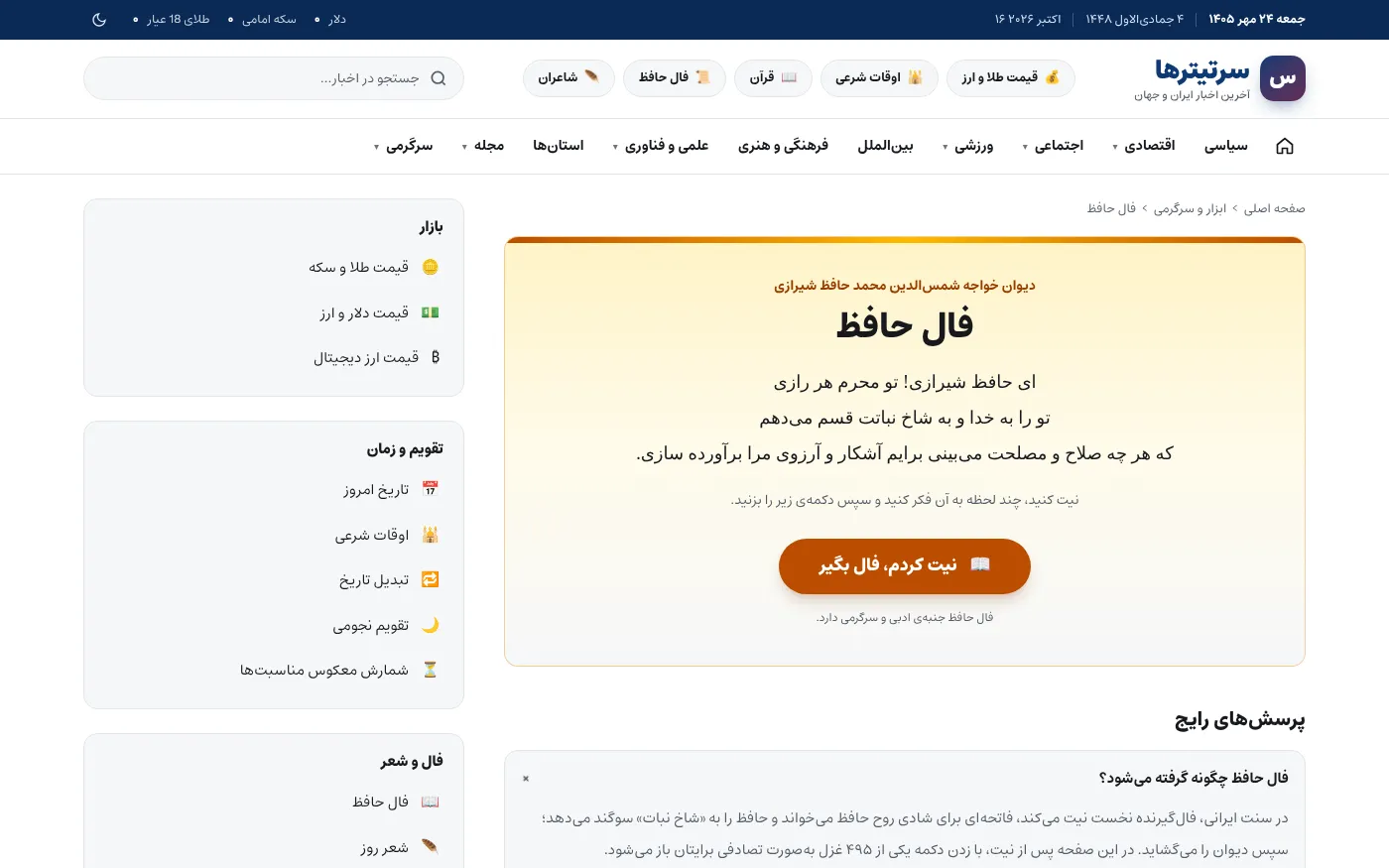The width and height of the screenshot is (1389, 868).
Task: Click the ۱۶ اکتبر ۲۰۲۶ date text
Action: tap(1028, 20)
